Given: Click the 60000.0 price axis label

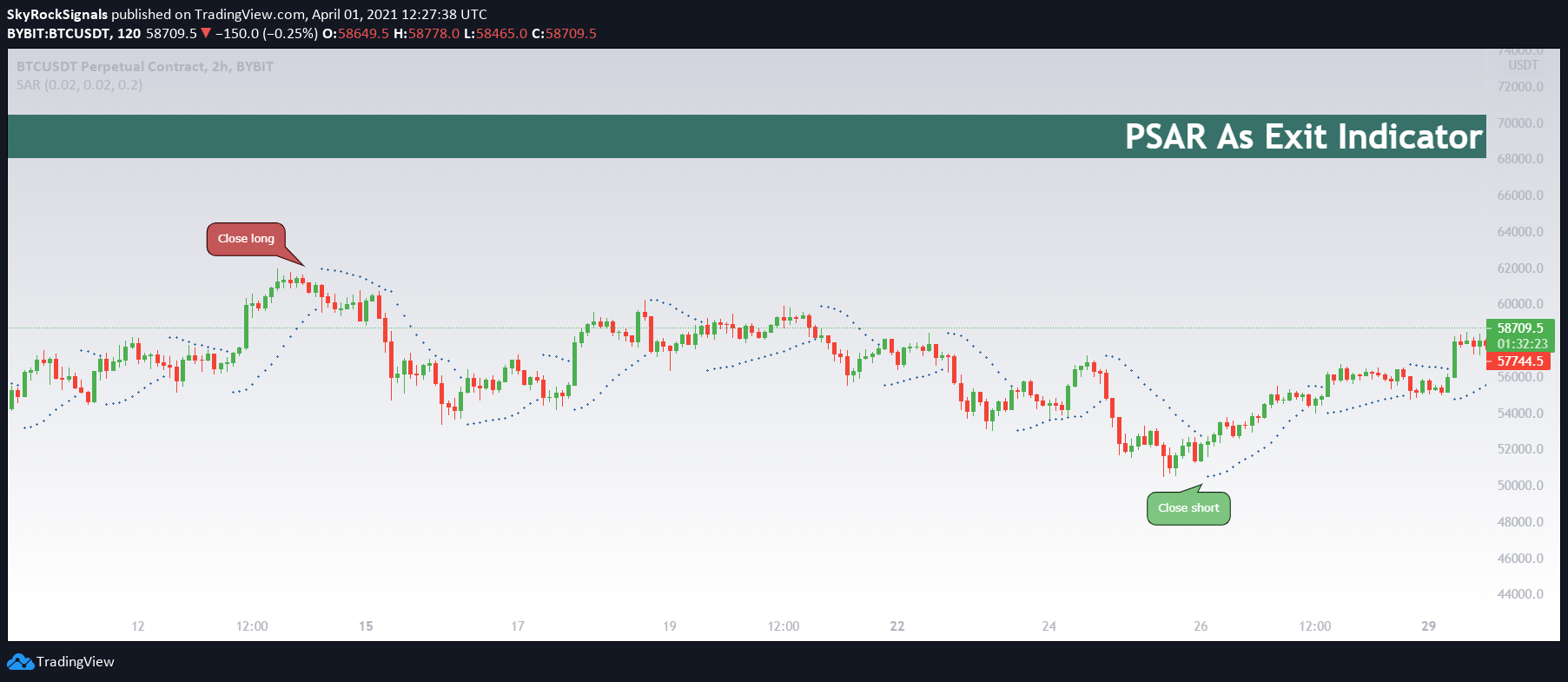Looking at the screenshot, I should click(x=1520, y=304).
